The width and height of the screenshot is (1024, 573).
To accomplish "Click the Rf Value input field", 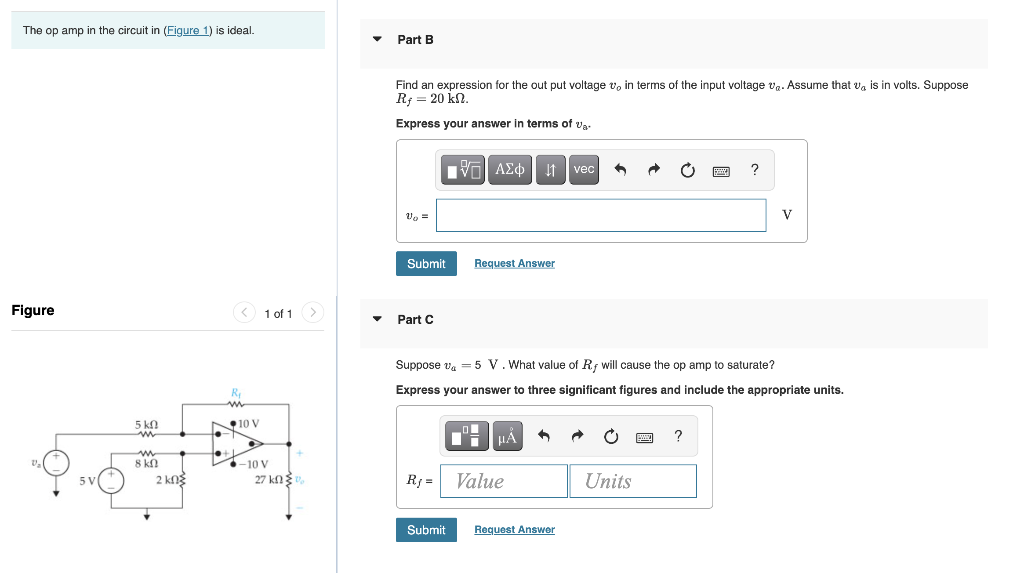I will [504, 481].
